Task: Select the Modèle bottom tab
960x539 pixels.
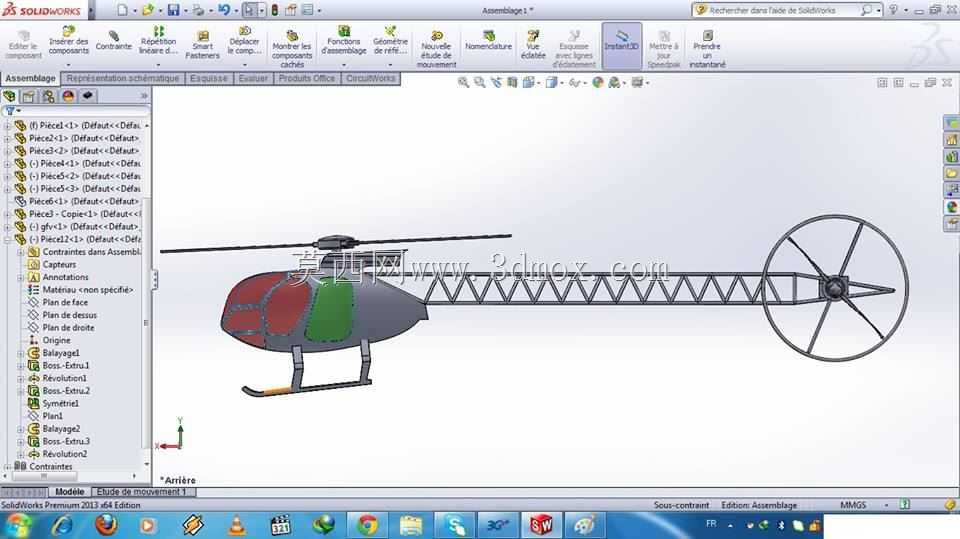Action: click(69, 492)
